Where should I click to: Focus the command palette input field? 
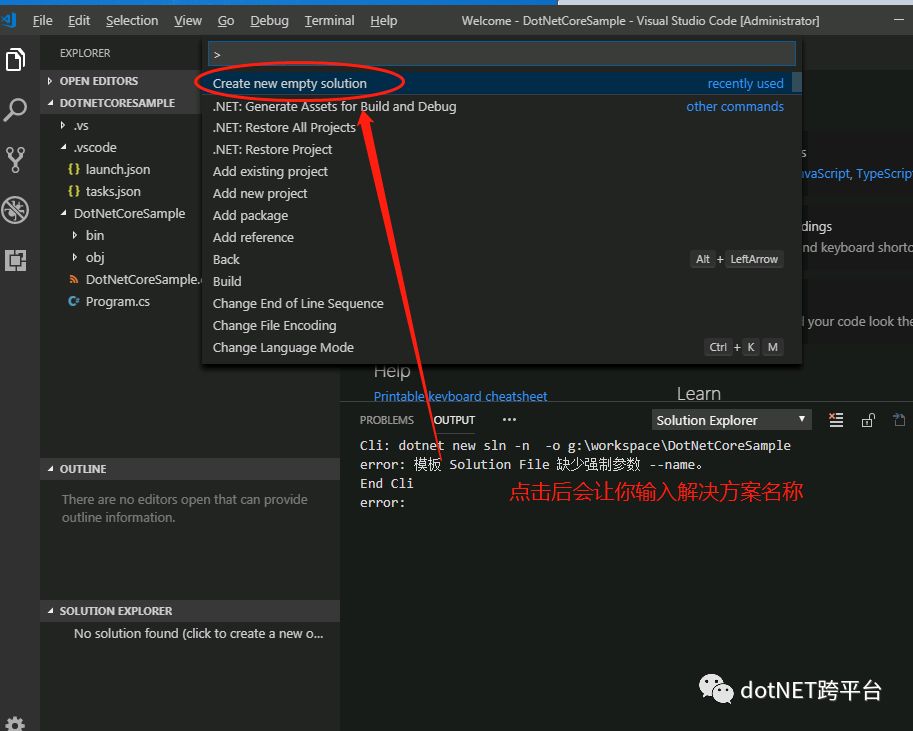pos(501,54)
